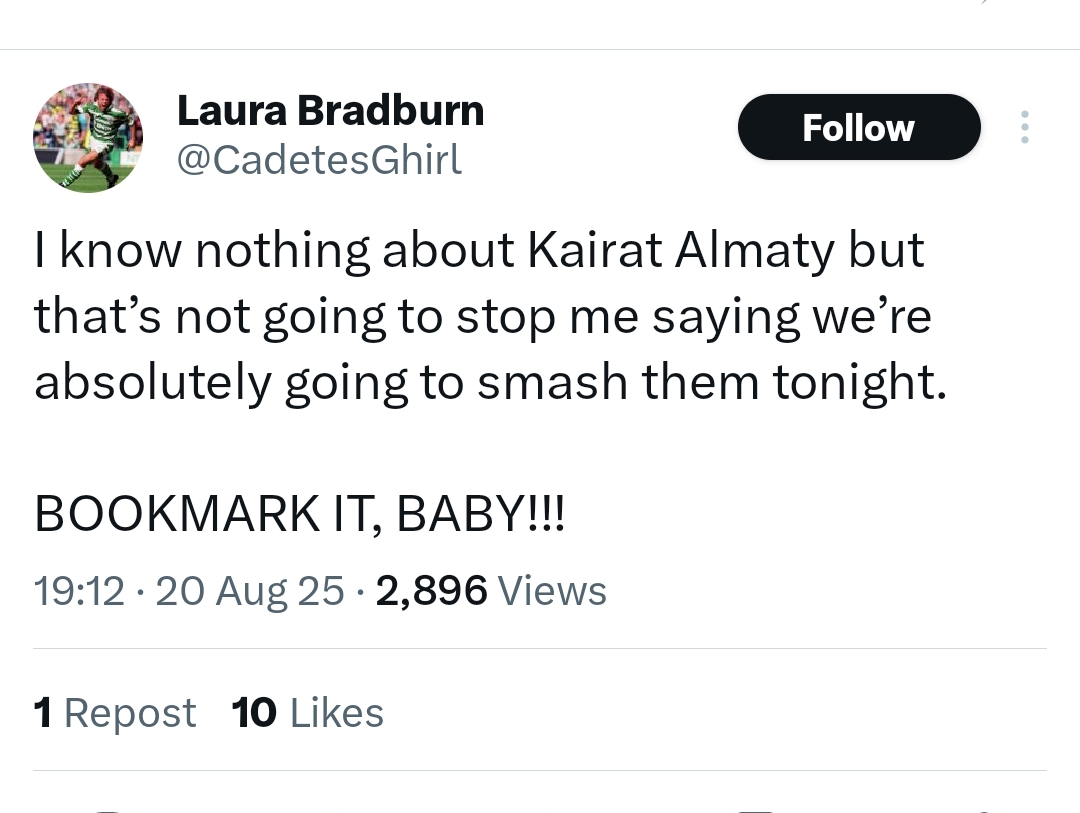1080x813 pixels.
Task: Open Laura Bradburn's display name link
Action: 331,110
